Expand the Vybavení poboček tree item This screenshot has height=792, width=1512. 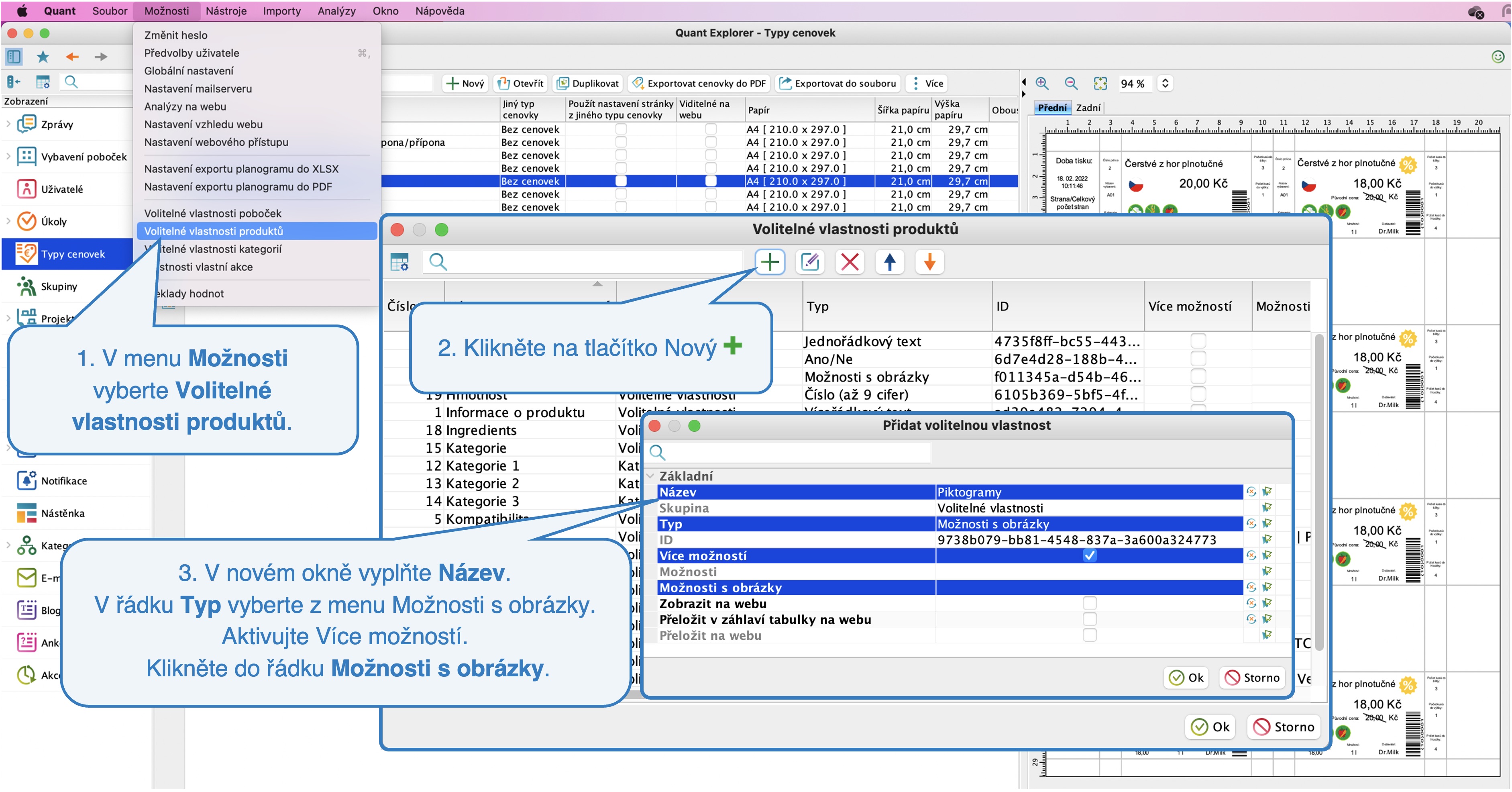click(8, 156)
